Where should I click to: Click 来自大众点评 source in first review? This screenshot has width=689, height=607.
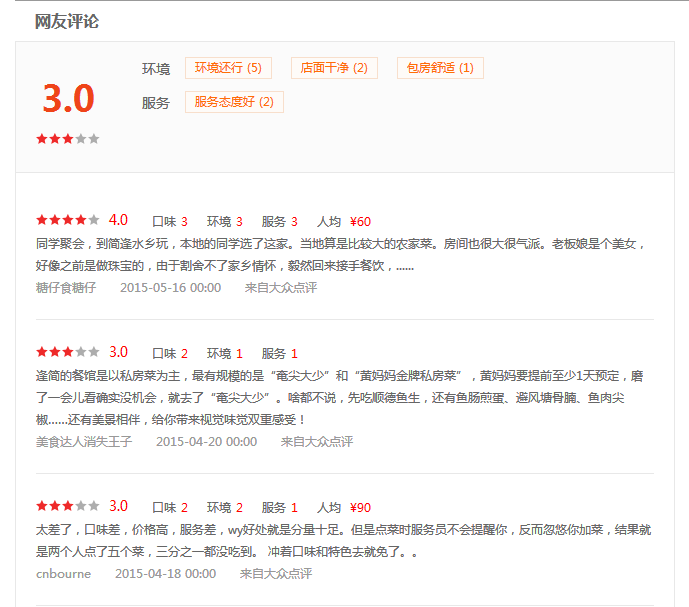click(x=280, y=287)
